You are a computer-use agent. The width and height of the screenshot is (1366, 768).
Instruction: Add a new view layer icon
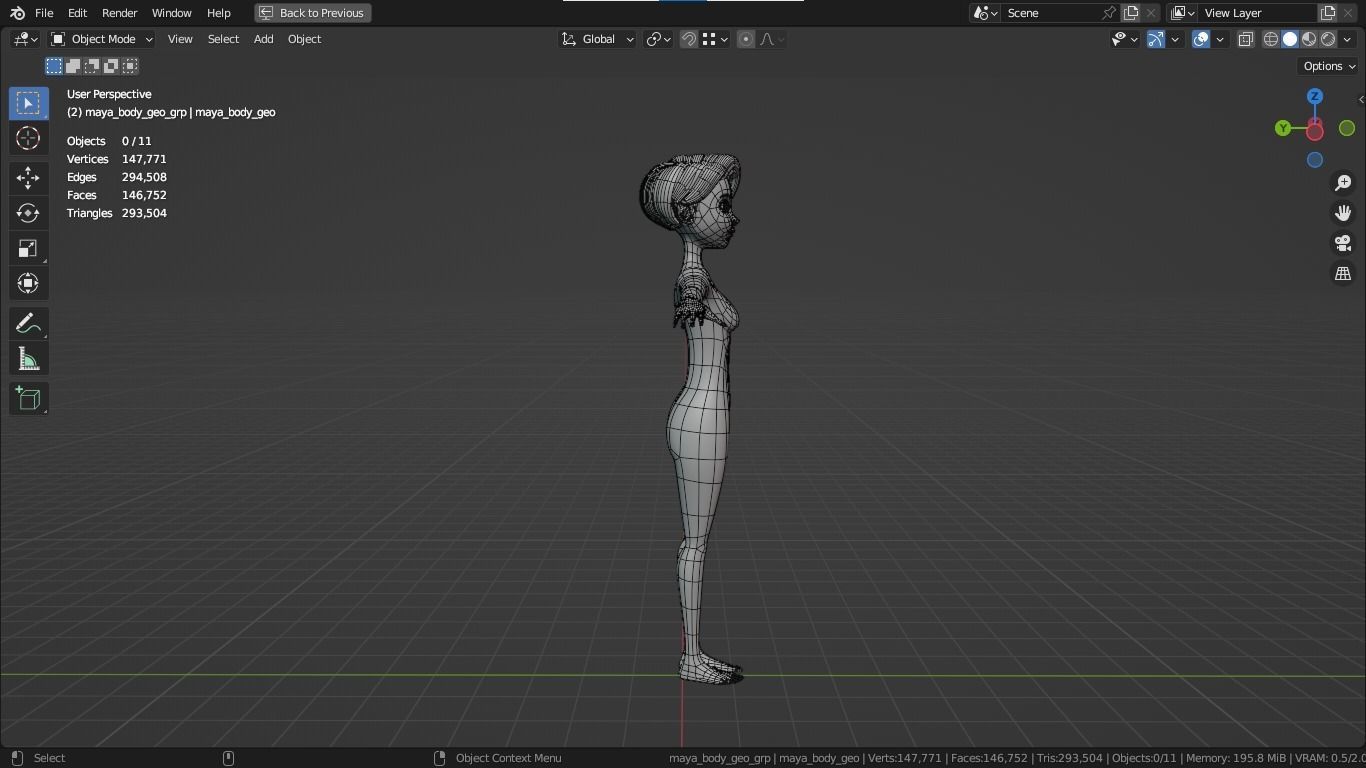click(x=1328, y=13)
